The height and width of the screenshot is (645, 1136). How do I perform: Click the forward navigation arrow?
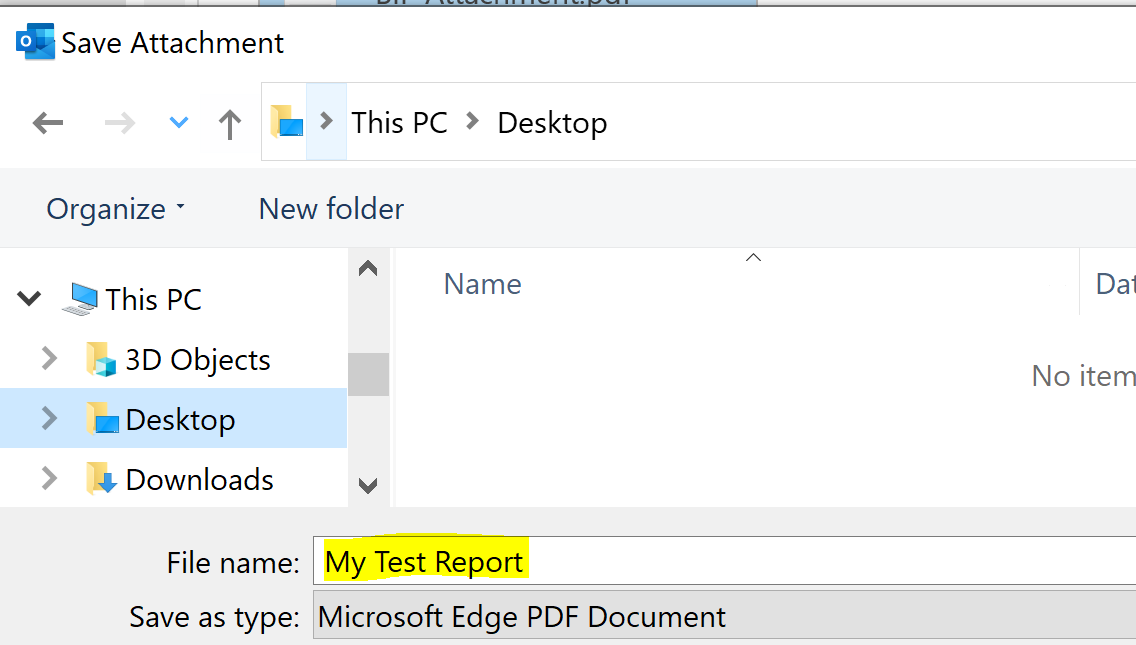(x=119, y=122)
